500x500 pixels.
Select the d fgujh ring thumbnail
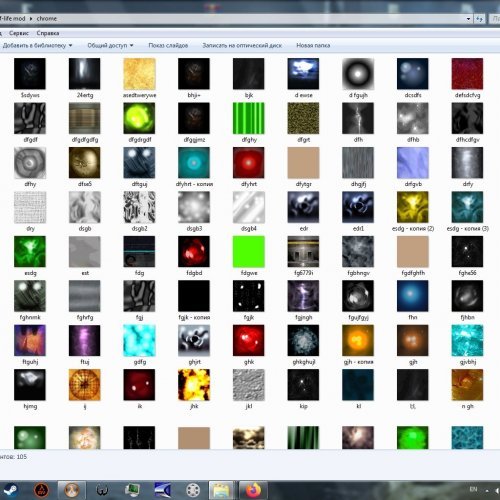(x=358, y=74)
